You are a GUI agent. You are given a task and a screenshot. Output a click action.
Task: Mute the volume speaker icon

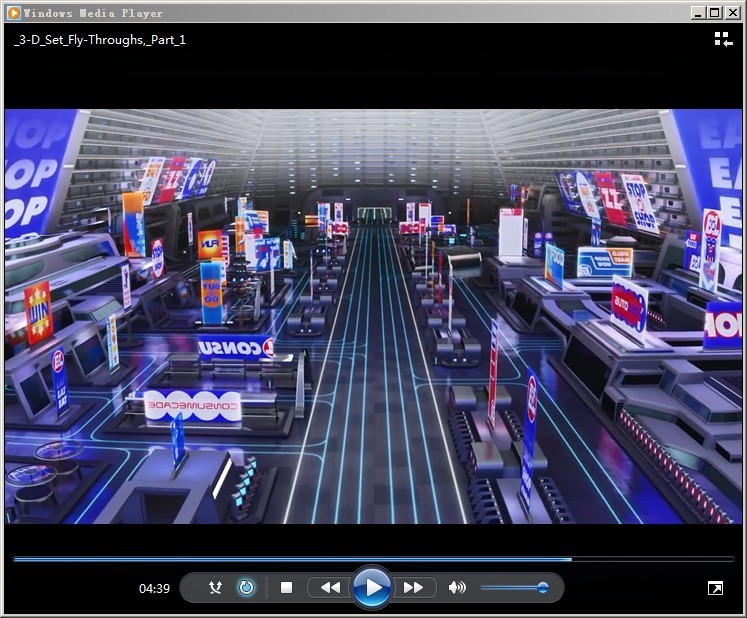[x=457, y=588]
